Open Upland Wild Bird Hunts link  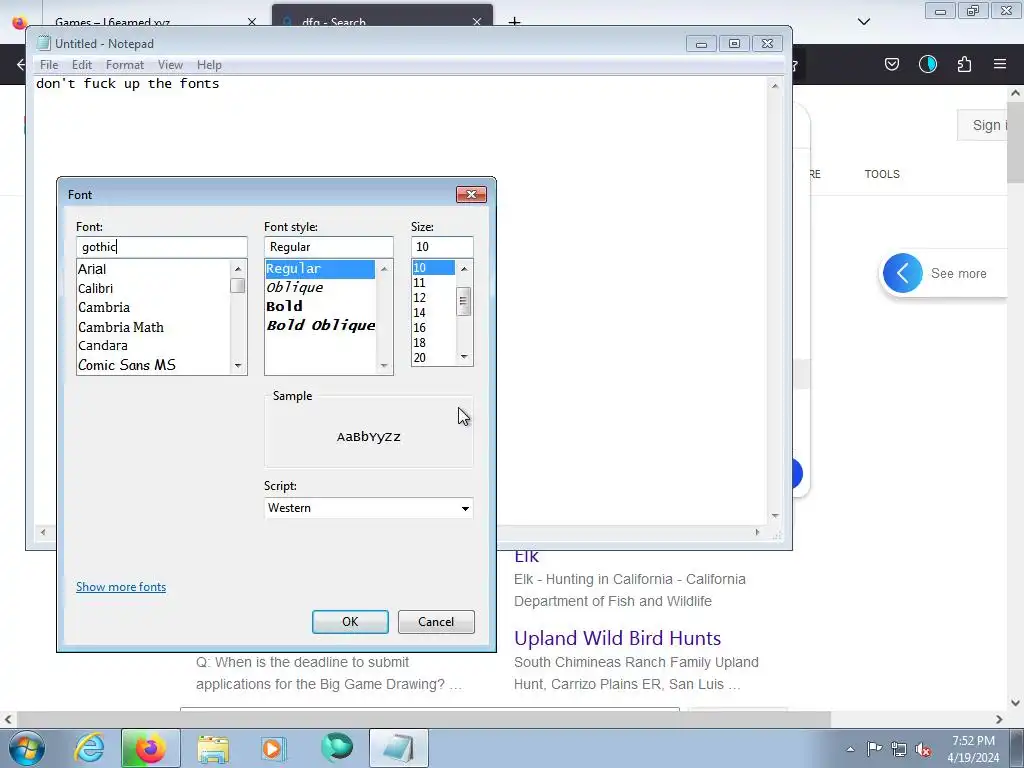click(617, 637)
